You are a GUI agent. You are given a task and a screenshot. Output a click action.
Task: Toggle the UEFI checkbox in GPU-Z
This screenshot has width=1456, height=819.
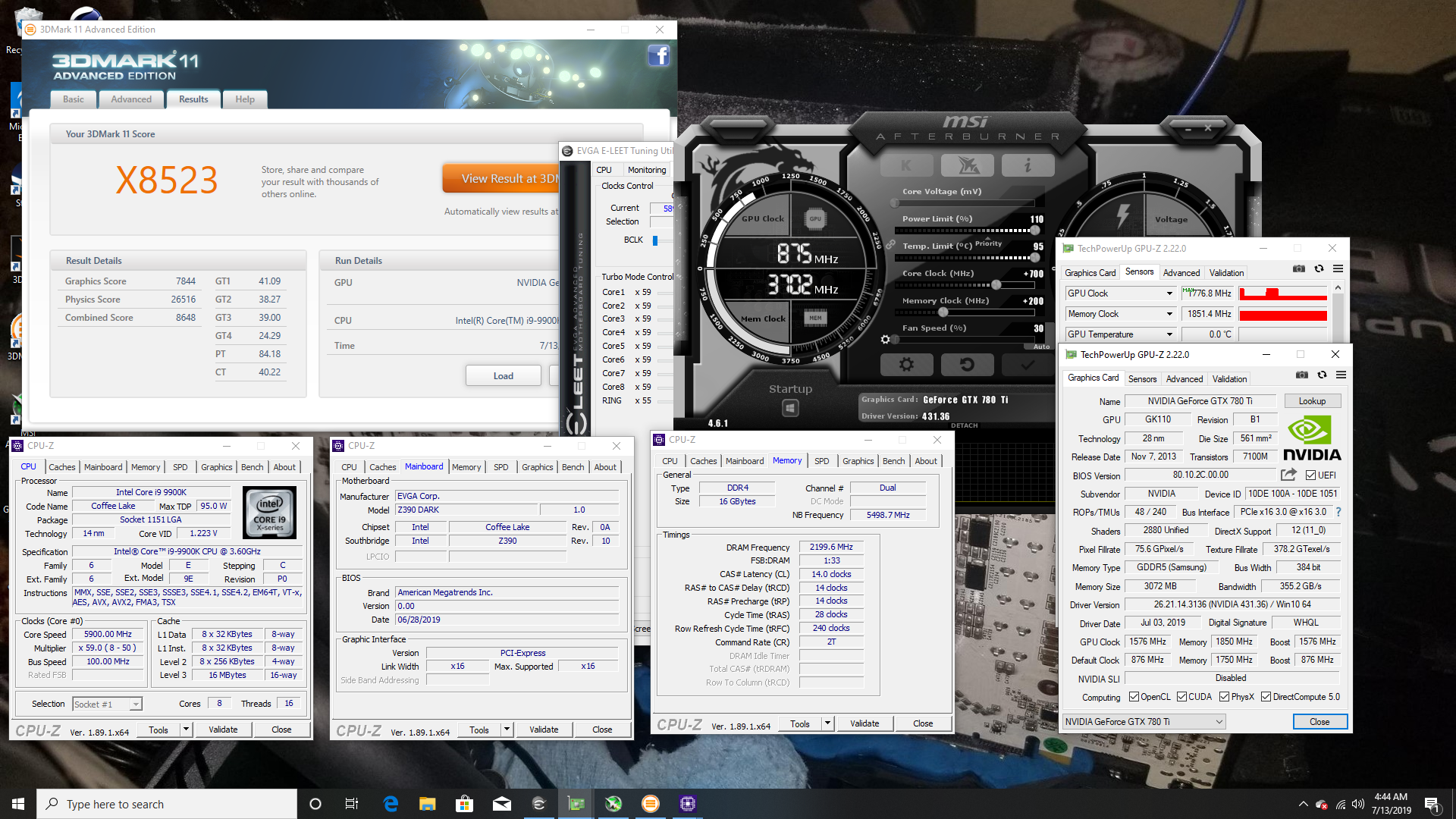coord(1310,475)
